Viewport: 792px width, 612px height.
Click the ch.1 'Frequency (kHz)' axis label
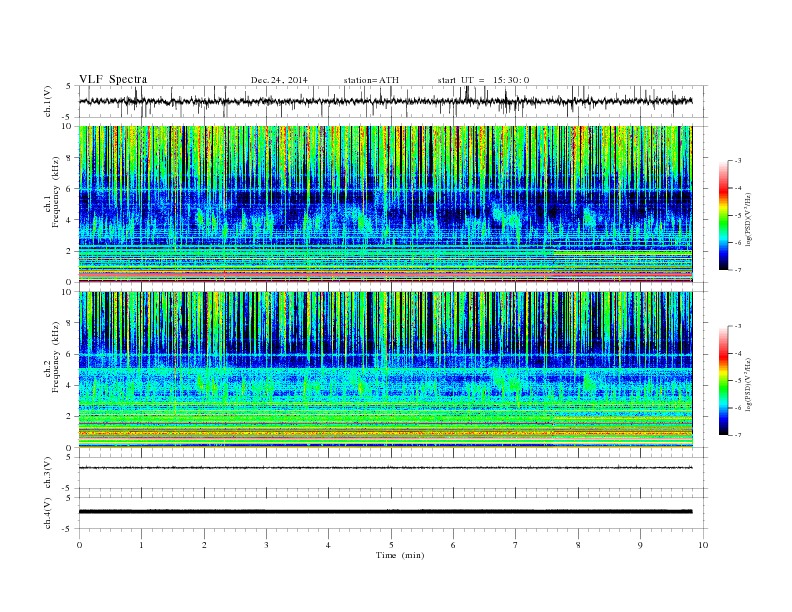(x=56, y=192)
